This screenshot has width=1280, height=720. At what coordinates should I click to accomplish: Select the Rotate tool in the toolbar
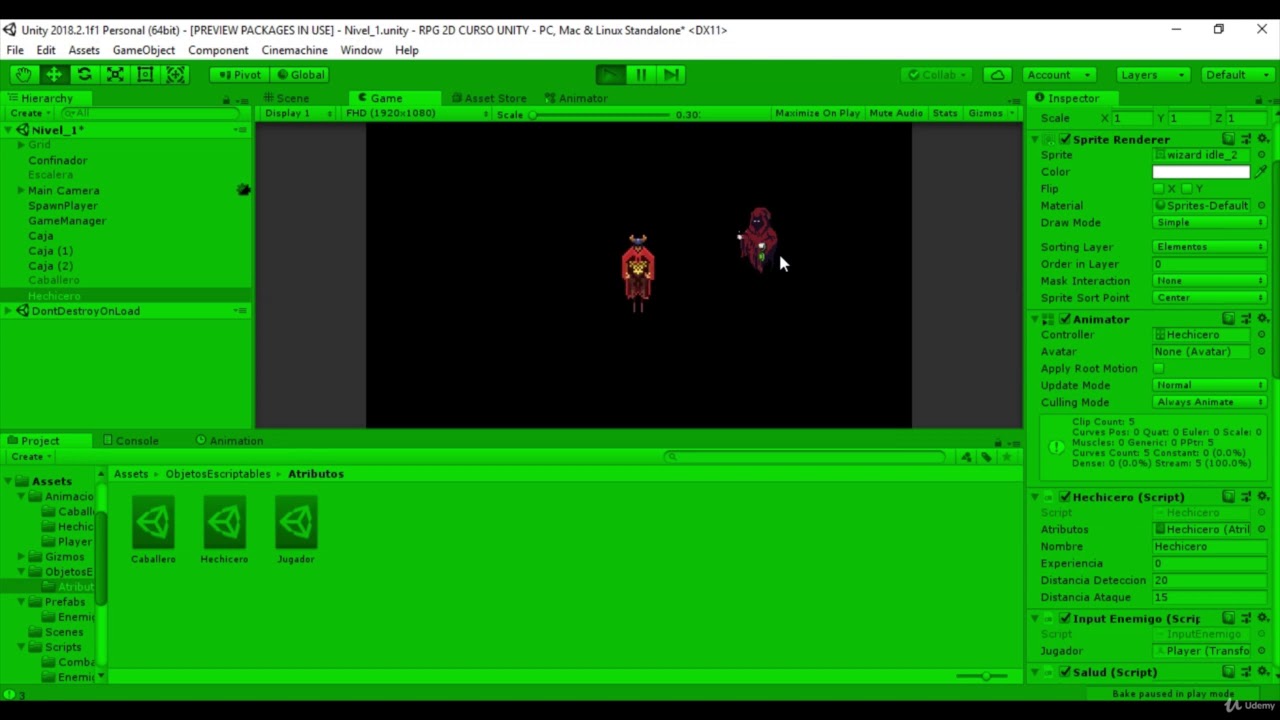click(84, 74)
